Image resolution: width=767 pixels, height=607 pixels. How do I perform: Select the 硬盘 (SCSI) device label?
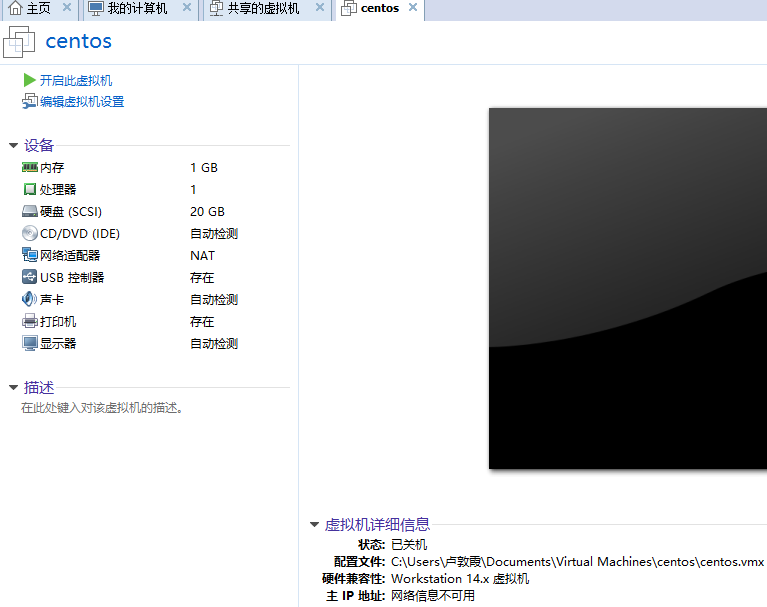pyautogui.click(x=71, y=211)
